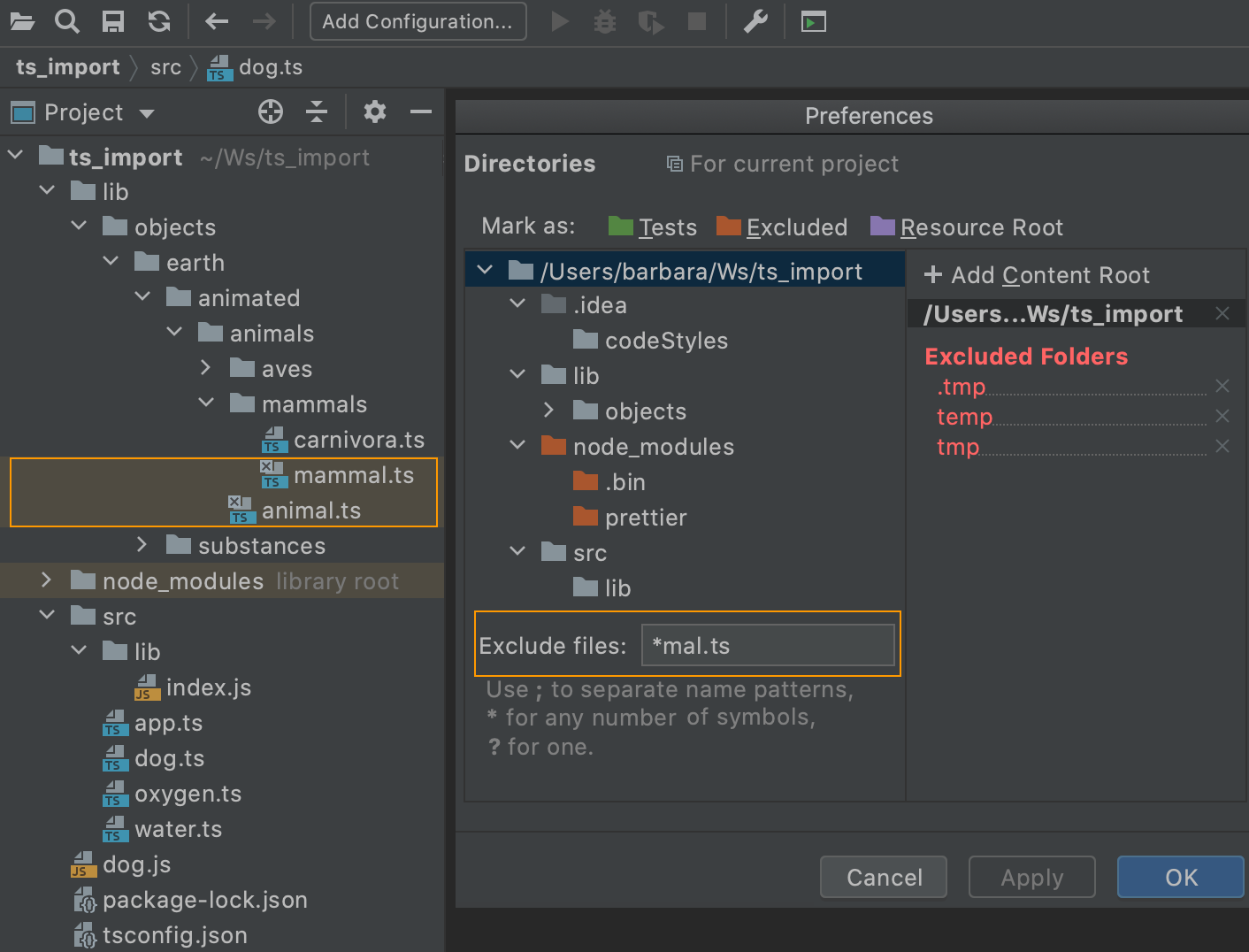This screenshot has height=952, width=1249.
Task: Expand aves folder in Project tree
Action: [206, 367]
